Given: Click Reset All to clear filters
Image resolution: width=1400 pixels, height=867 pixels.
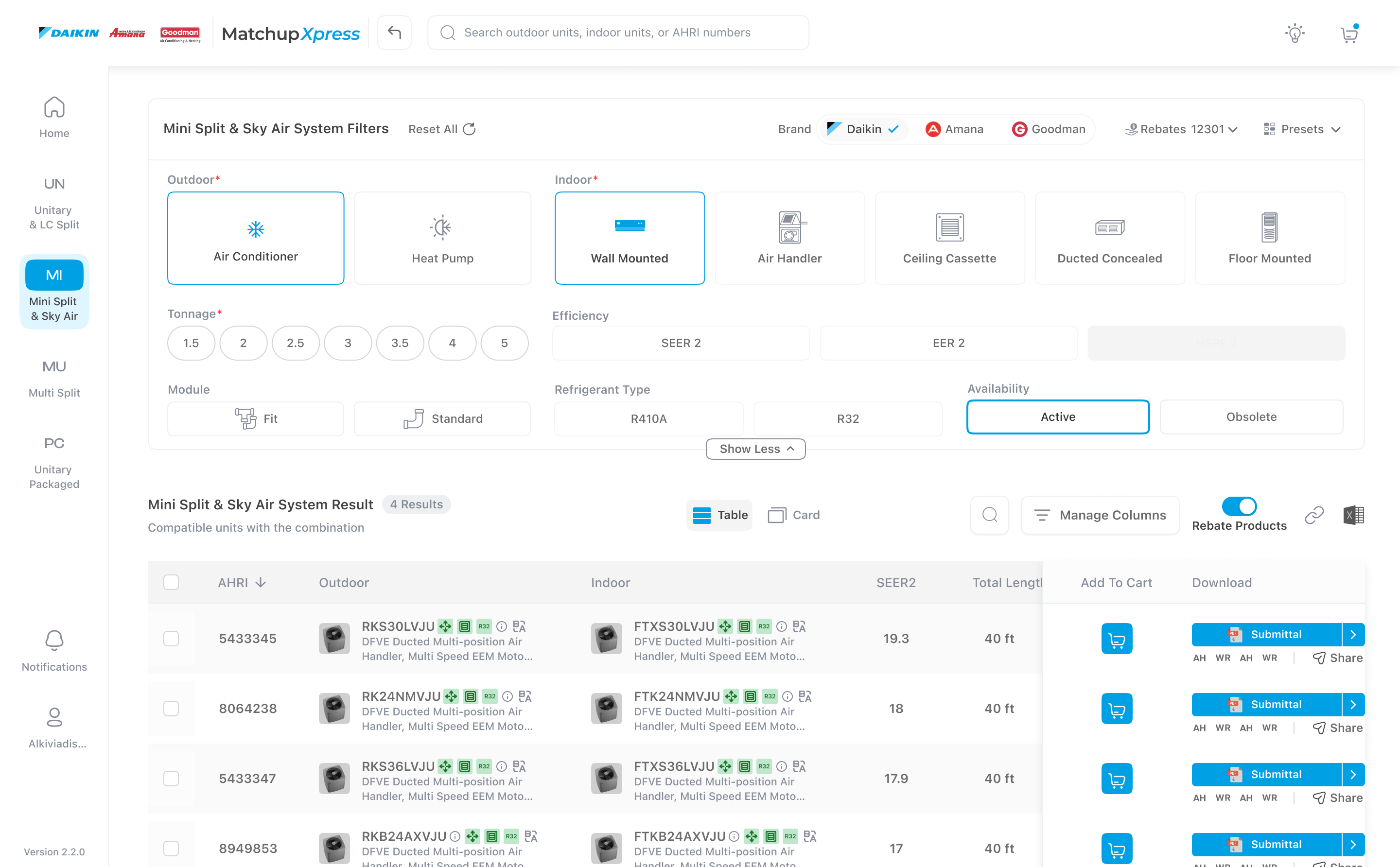Looking at the screenshot, I should tap(440, 128).
